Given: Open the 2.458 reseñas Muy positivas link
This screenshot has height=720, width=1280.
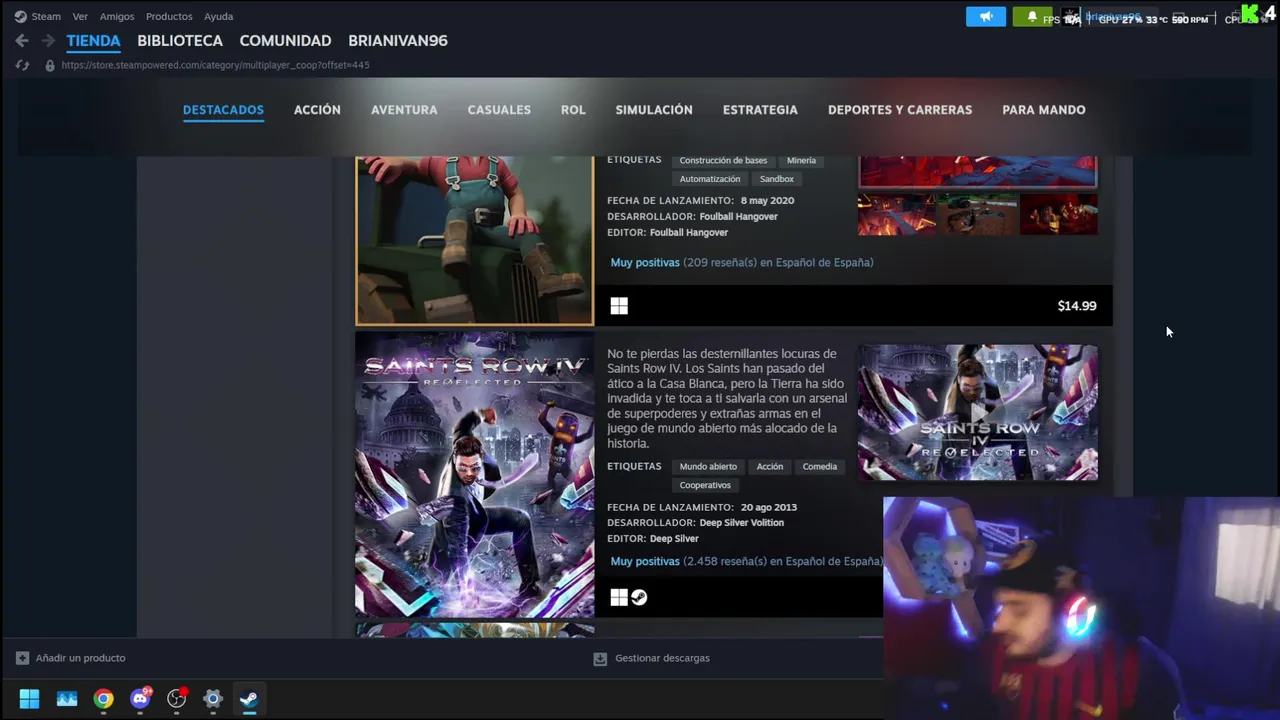Looking at the screenshot, I should [747, 562].
